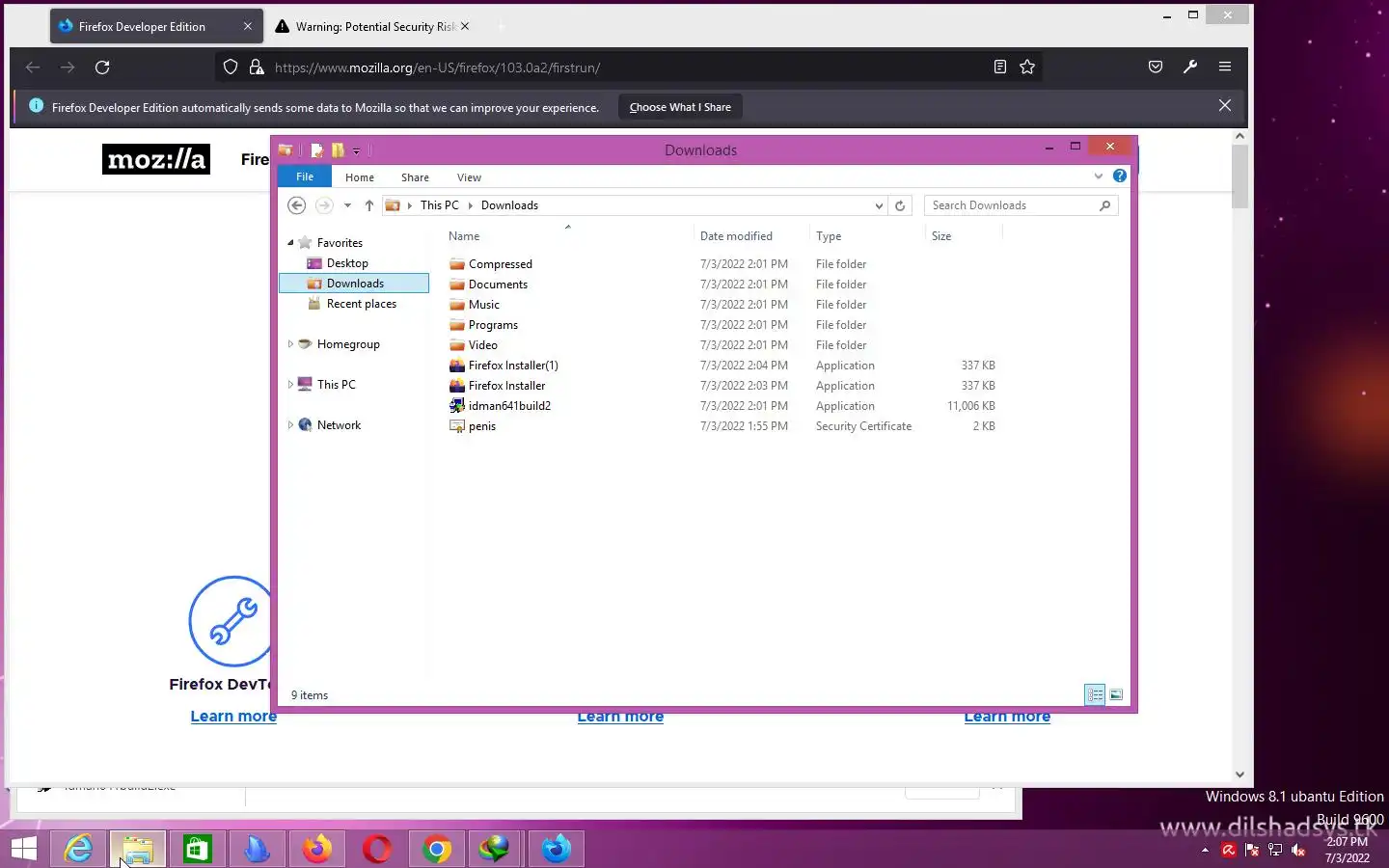
Task: Toggle reader view in Firefox address bar
Action: click(x=1000, y=67)
